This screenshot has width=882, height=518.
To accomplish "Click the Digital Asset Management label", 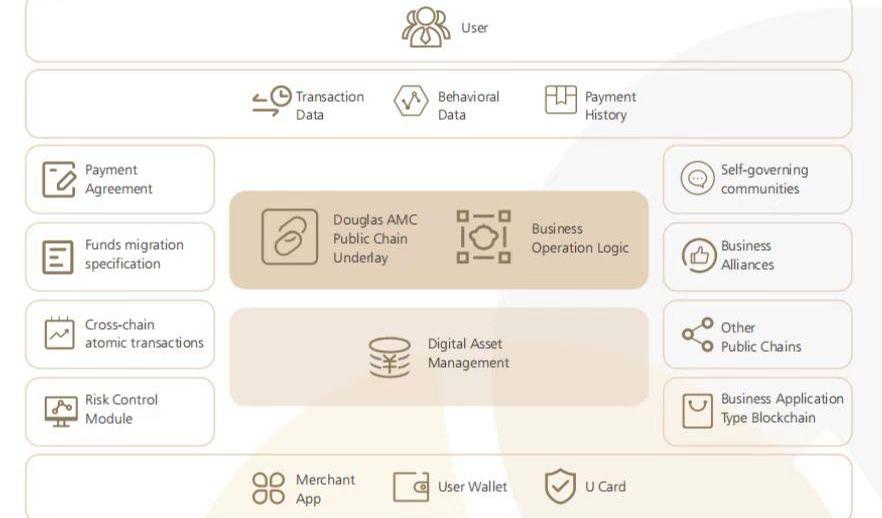I will (x=468, y=353).
